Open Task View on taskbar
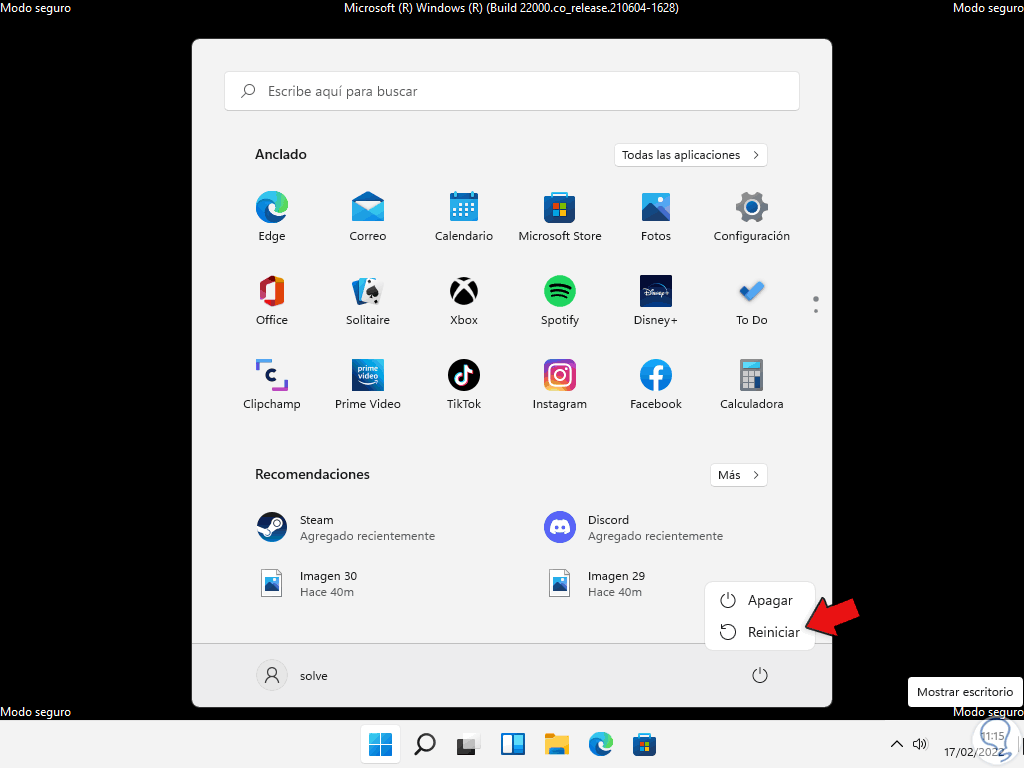Image resolution: width=1024 pixels, height=768 pixels. pyautogui.click(x=468, y=744)
